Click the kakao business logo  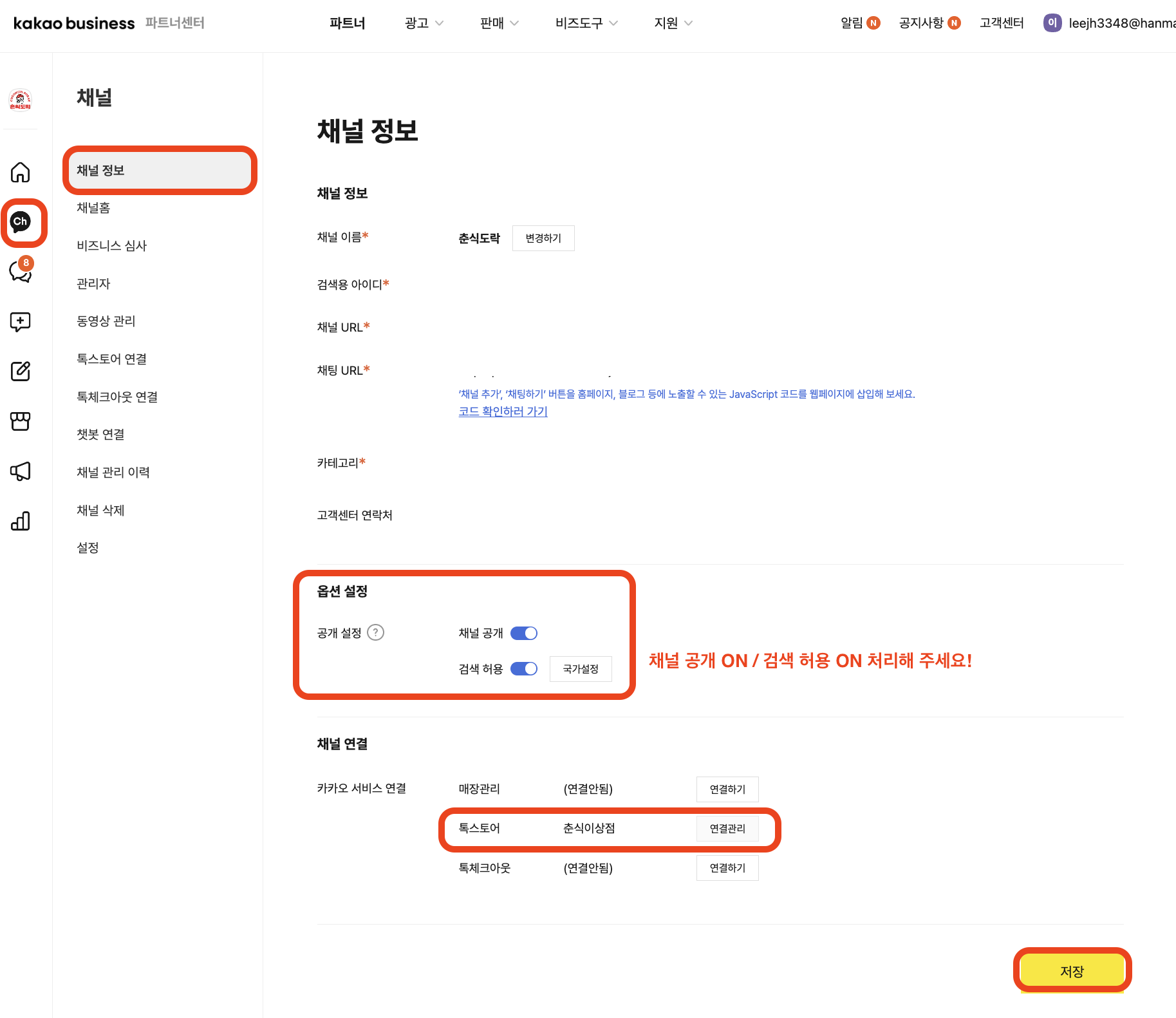pos(74,23)
